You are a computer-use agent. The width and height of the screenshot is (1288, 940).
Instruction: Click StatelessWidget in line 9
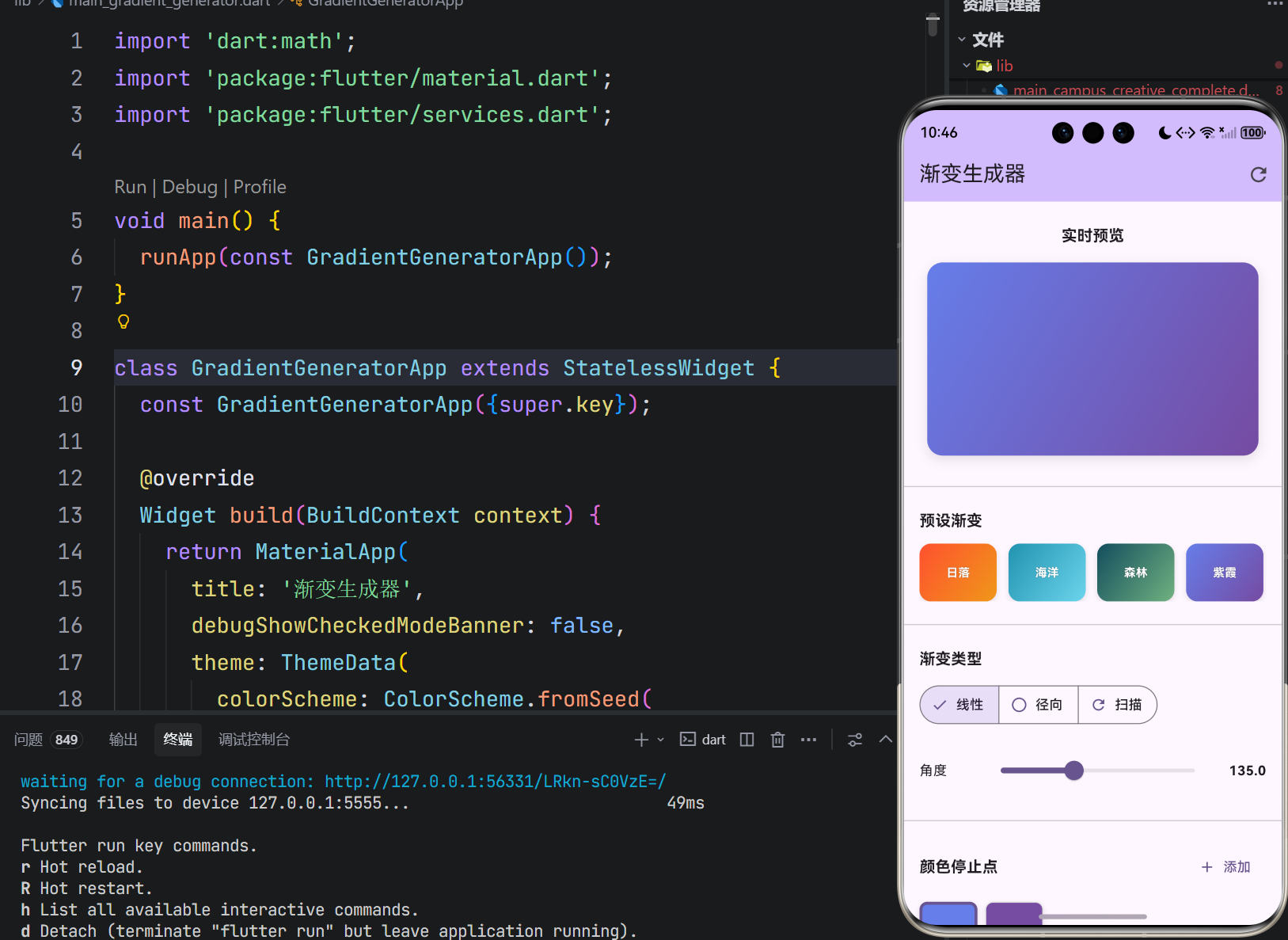pyautogui.click(x=659, y=367)
